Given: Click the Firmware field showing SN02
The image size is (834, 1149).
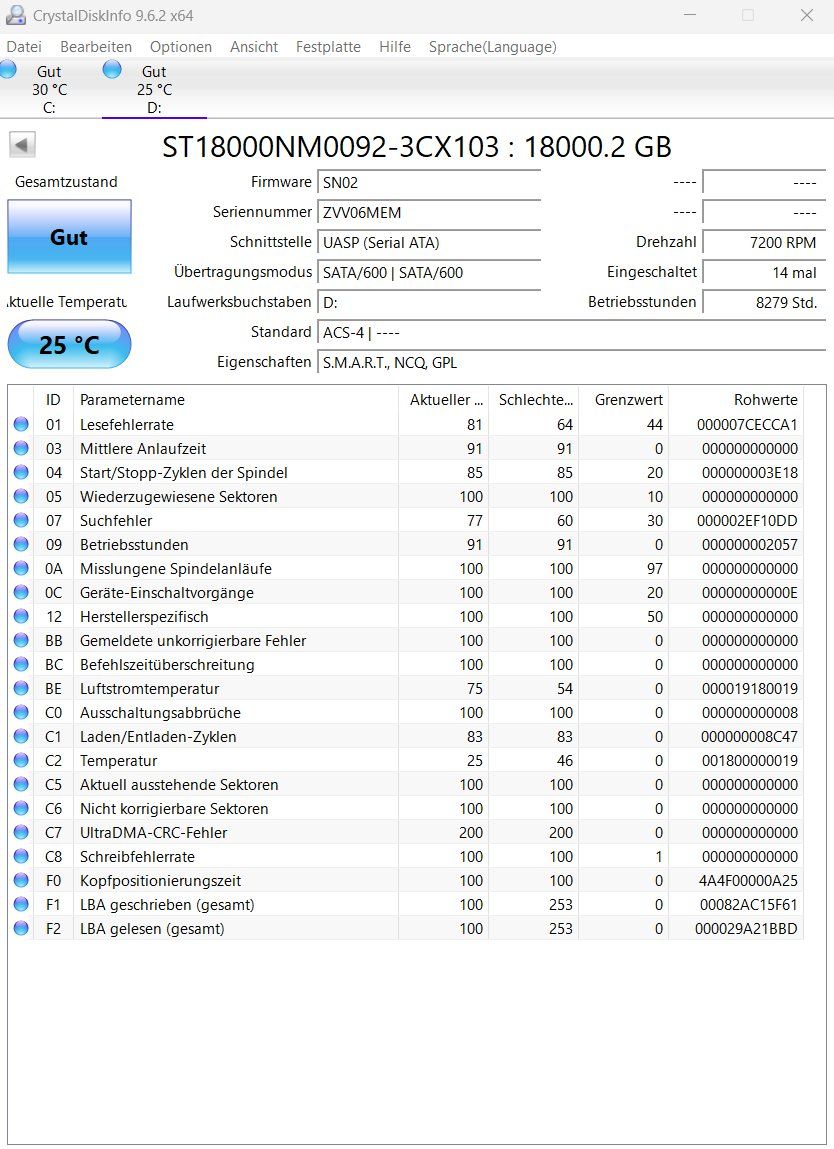Looking at the screenshot, I should pos(429,182).
